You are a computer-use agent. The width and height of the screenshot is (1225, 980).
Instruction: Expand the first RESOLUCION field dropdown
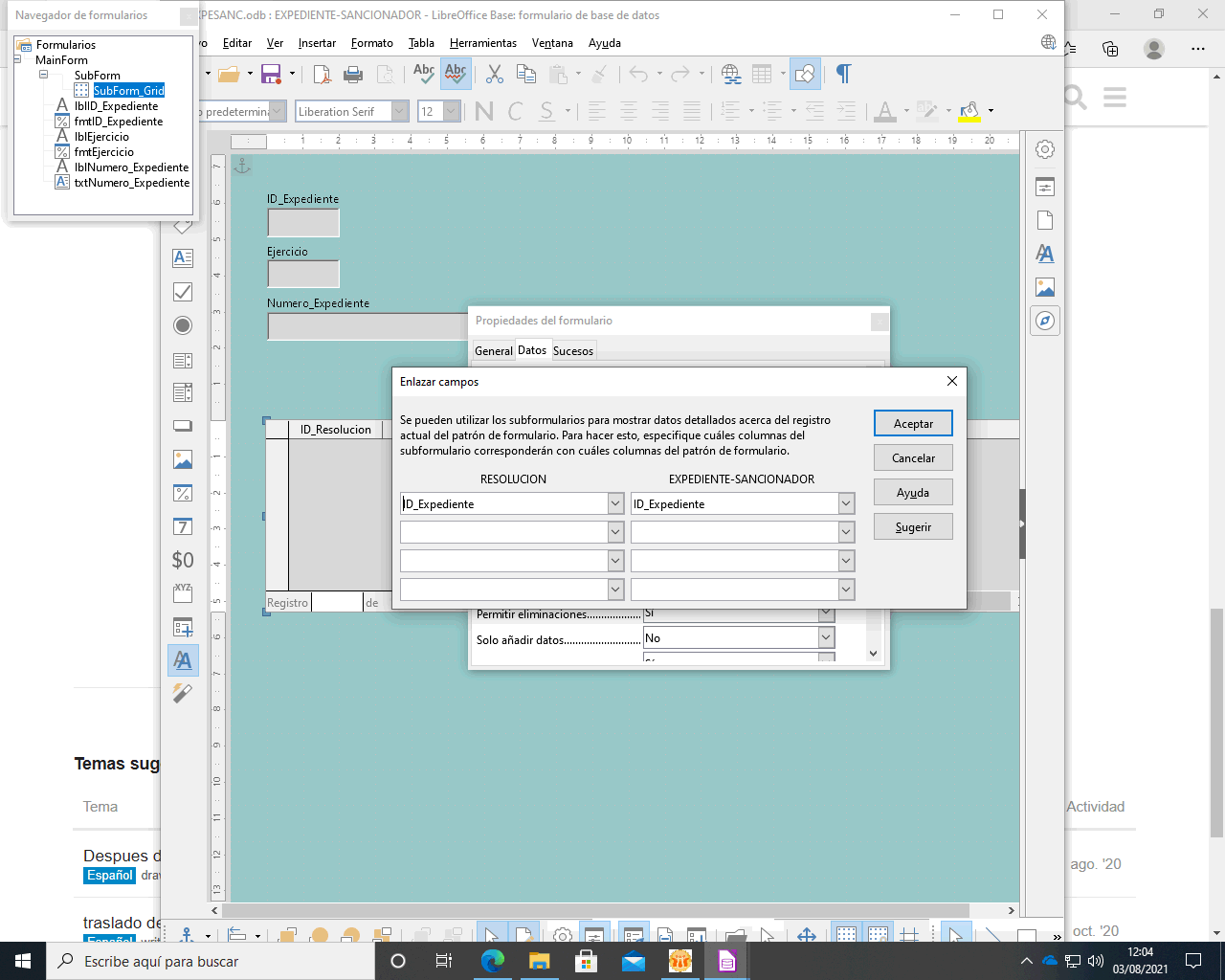tap(615, 503)
